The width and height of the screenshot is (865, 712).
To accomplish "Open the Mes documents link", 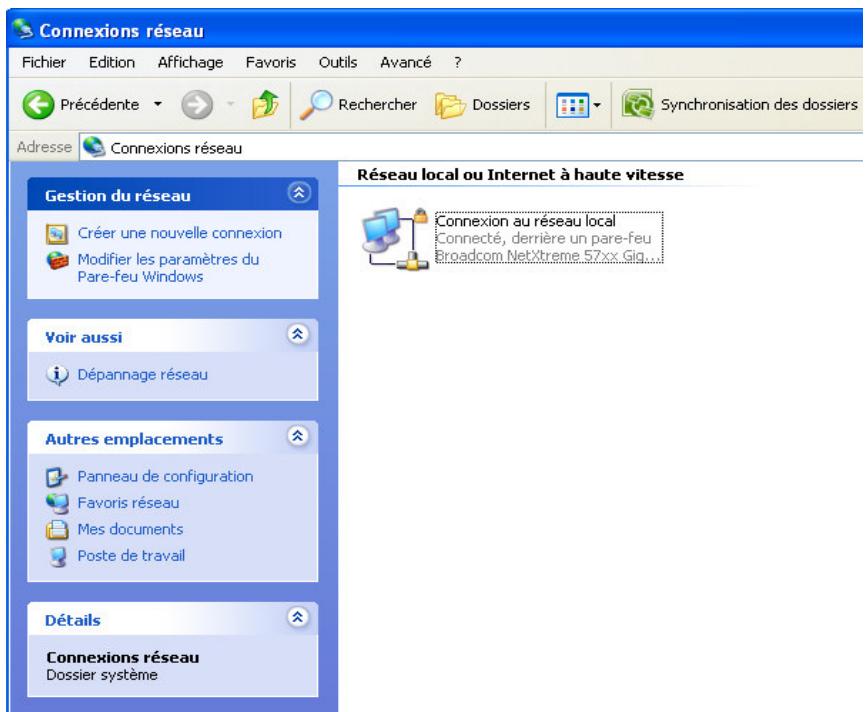I will pyautogui.click(x=130, y=529).
